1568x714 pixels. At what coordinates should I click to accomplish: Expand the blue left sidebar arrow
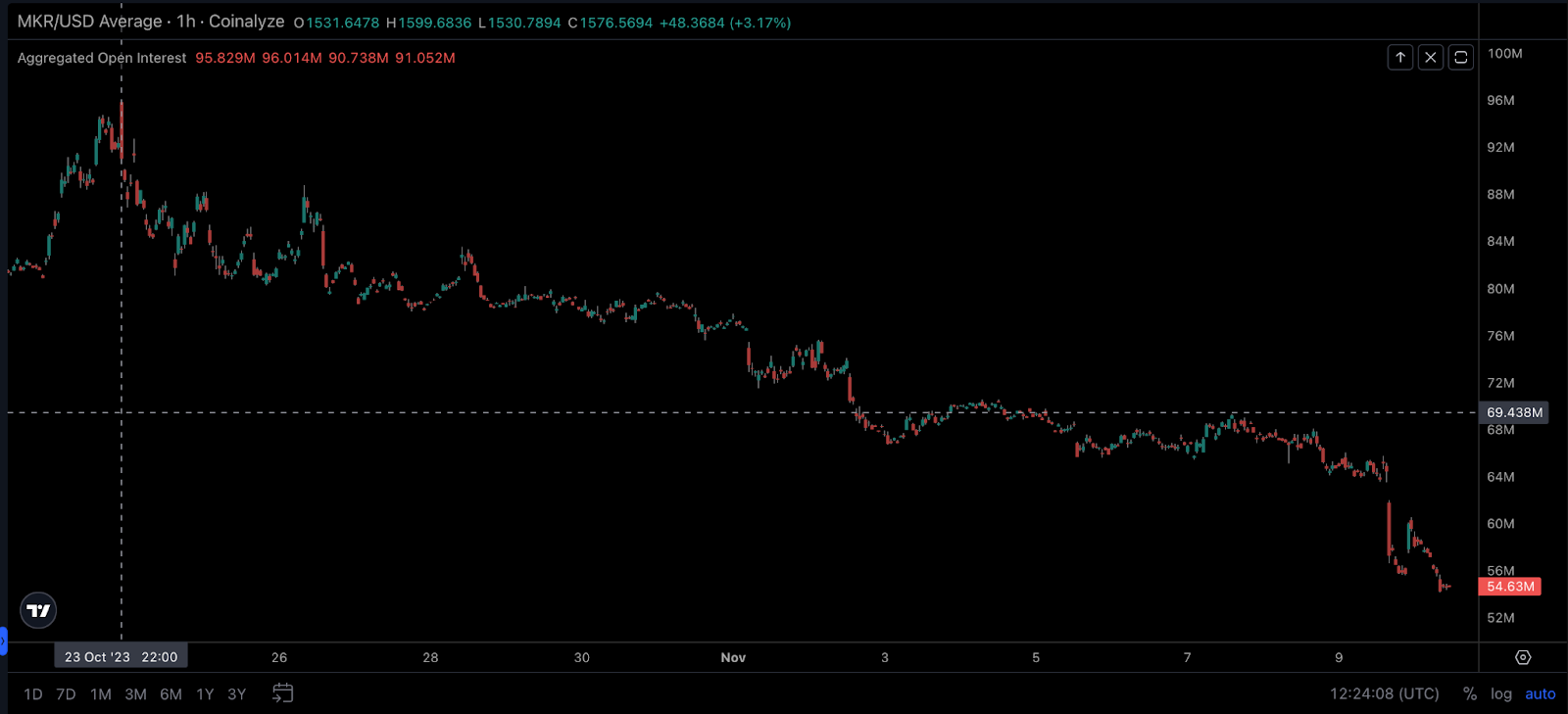[3, 642]
